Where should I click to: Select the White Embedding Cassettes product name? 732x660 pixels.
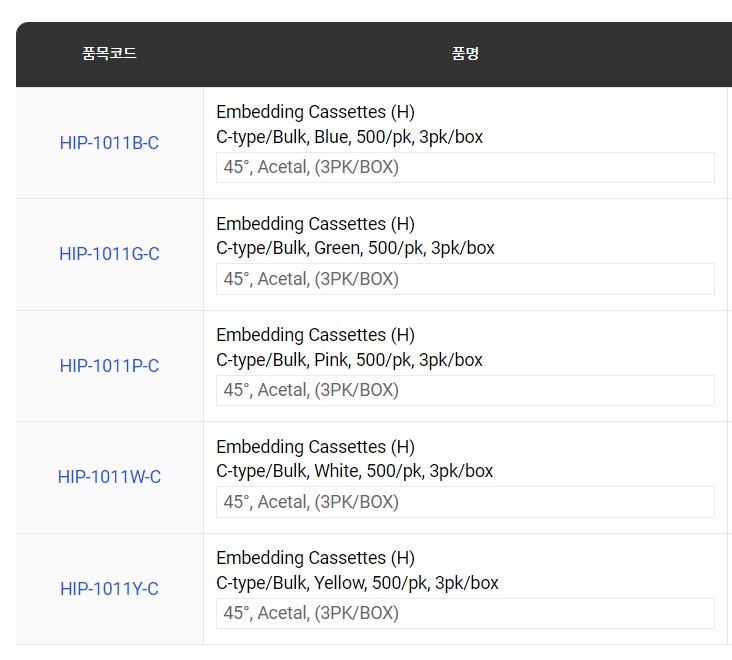pos(315,447)
